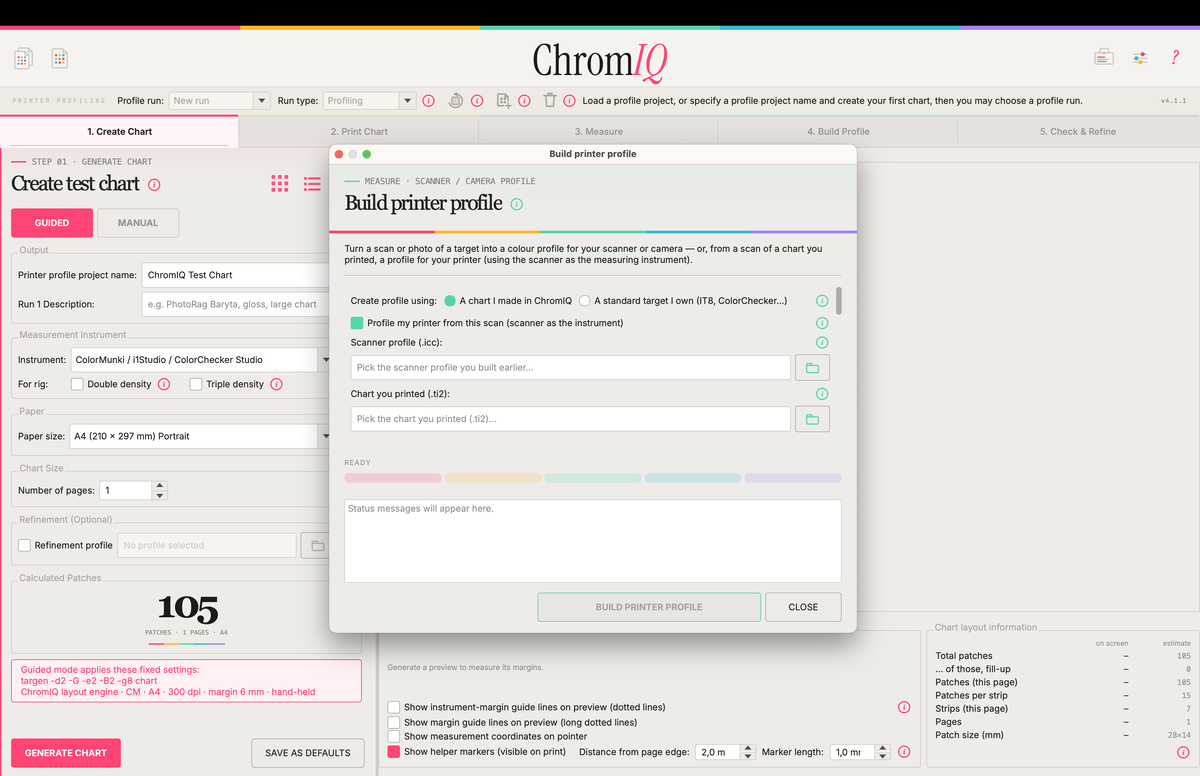Decrease Marker length stepper
Screen dimensions: 1200x776
point(881,757)
